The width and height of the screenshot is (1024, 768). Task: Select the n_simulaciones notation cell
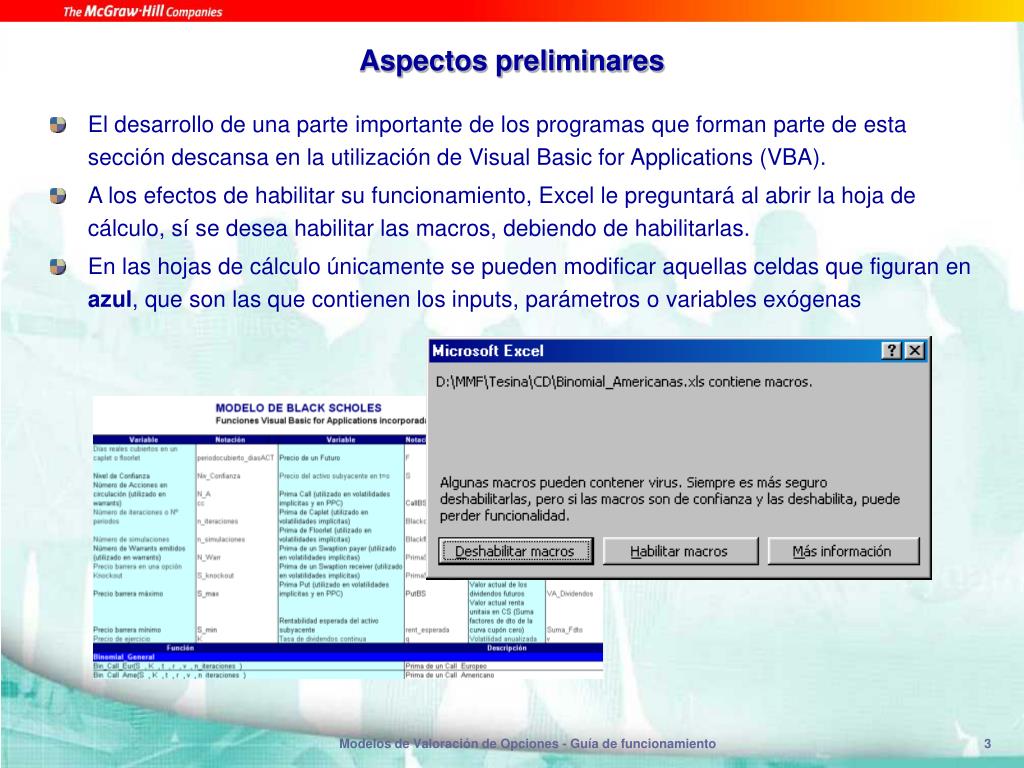click(x=221, y=539)
